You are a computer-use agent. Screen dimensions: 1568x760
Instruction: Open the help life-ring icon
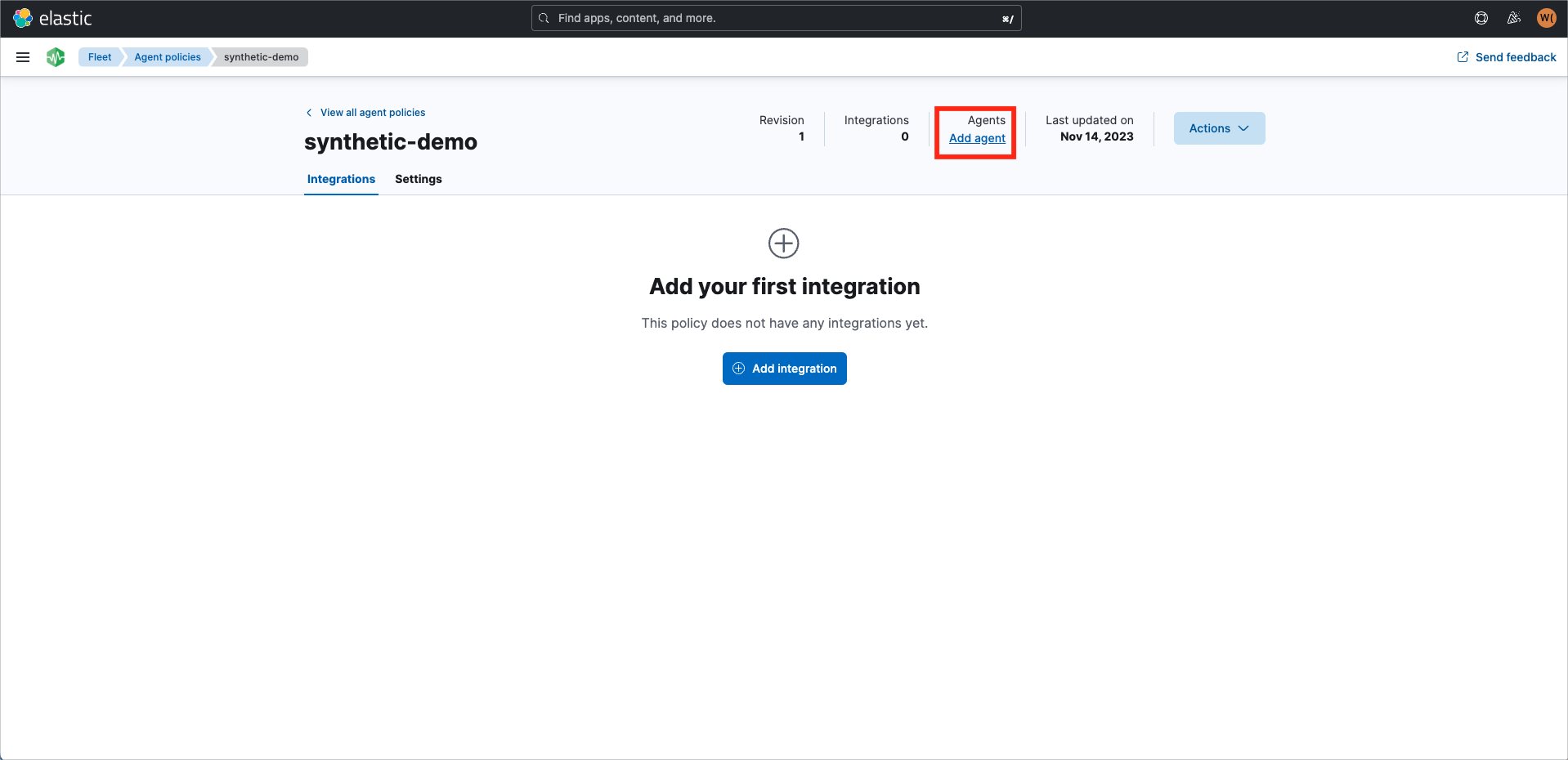(x=1481, y=18)
